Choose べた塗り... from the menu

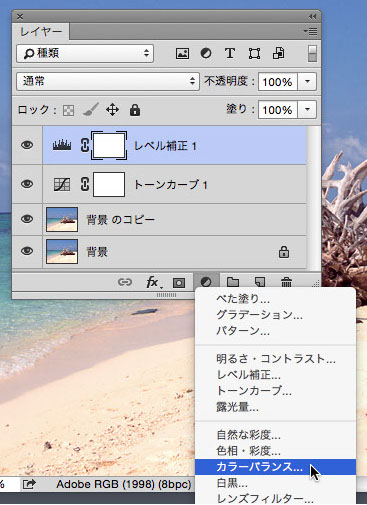(x=275, y=299)
